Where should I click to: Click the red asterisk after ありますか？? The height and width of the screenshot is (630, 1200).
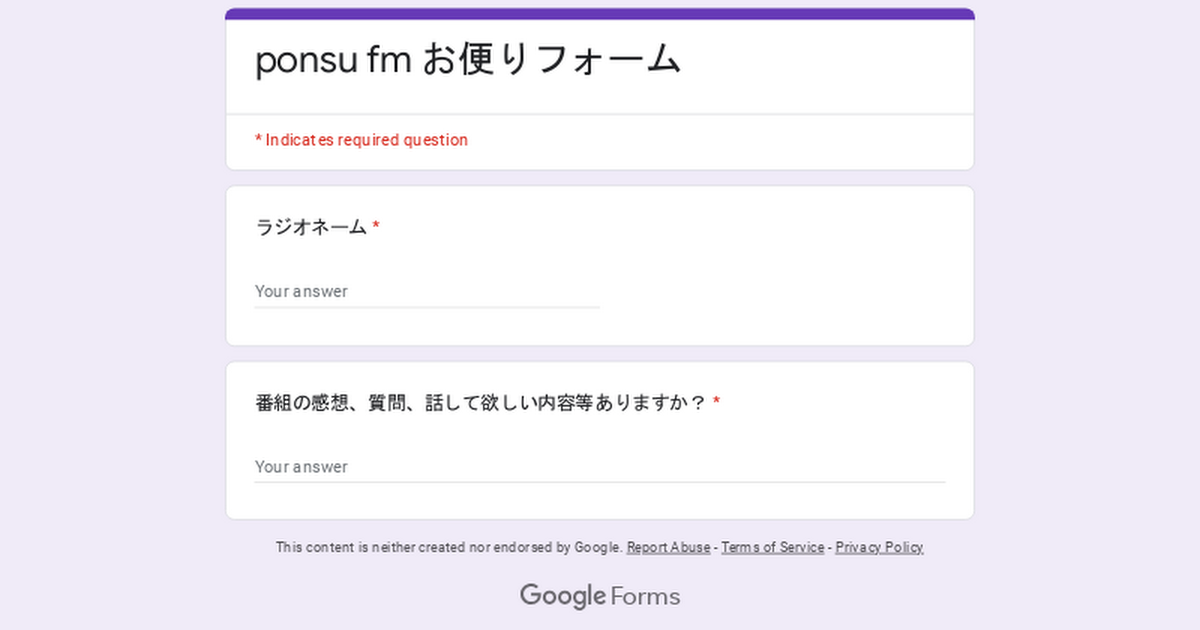click(x=716, y=403)
